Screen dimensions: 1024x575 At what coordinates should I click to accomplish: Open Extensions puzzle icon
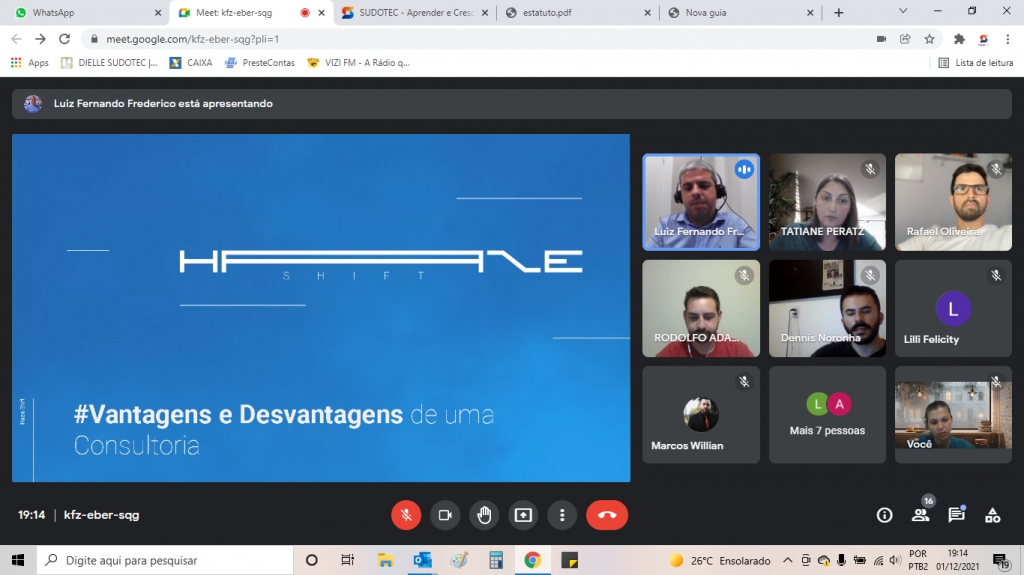959,39
